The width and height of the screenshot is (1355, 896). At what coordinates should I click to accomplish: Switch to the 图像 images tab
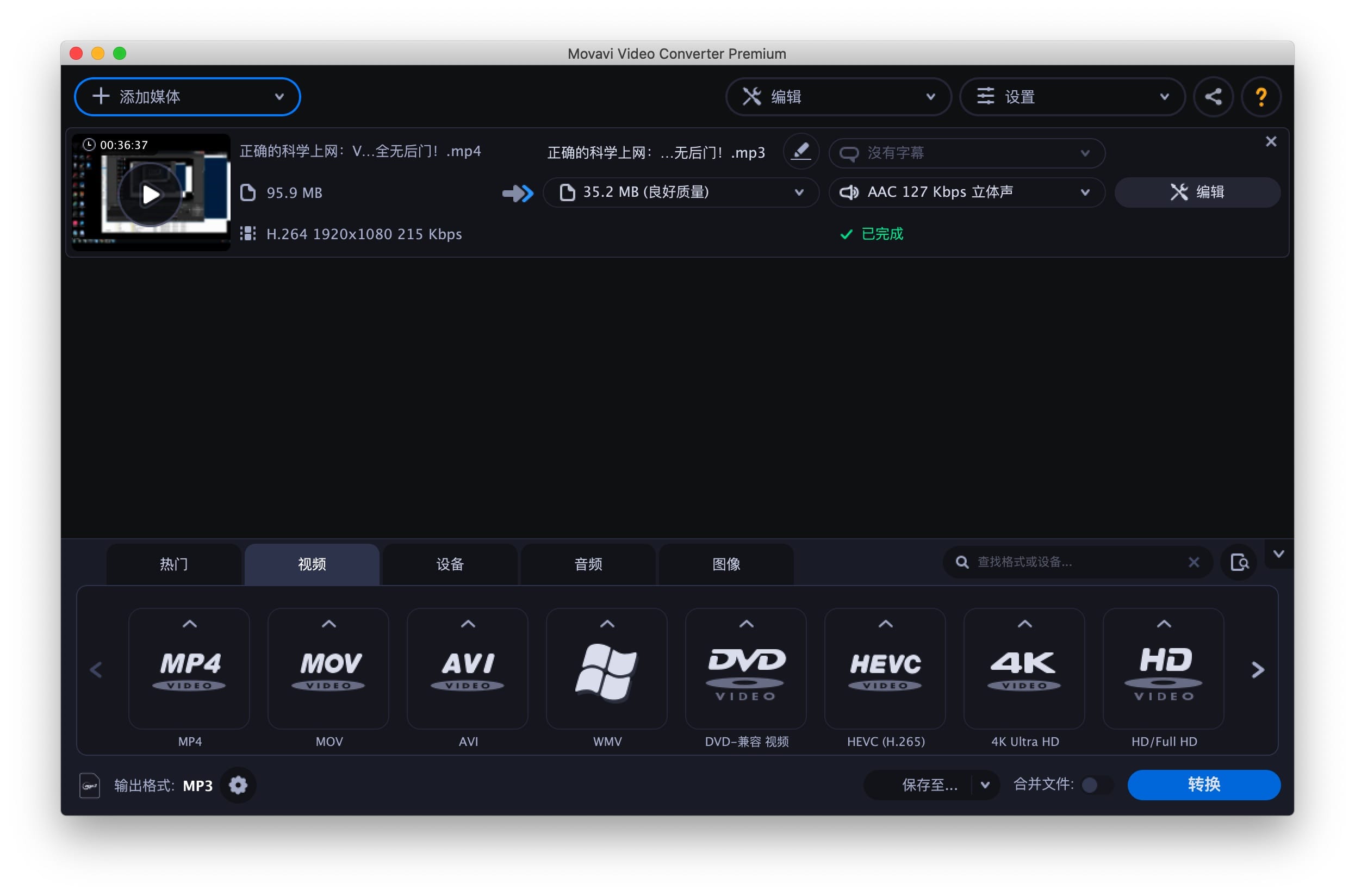pos(726,564)
